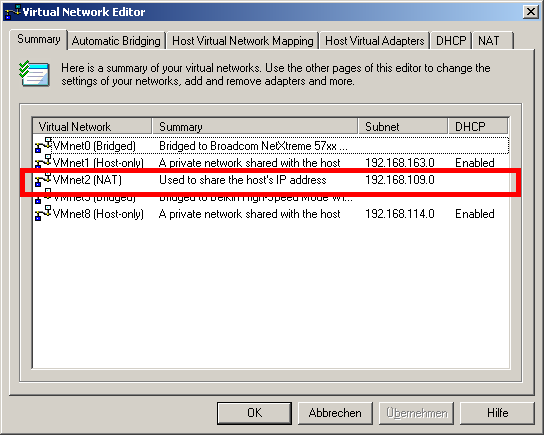544x435 pixels.
Task: Click the VMnet2 NAT network icon
Action: (43, 179)
